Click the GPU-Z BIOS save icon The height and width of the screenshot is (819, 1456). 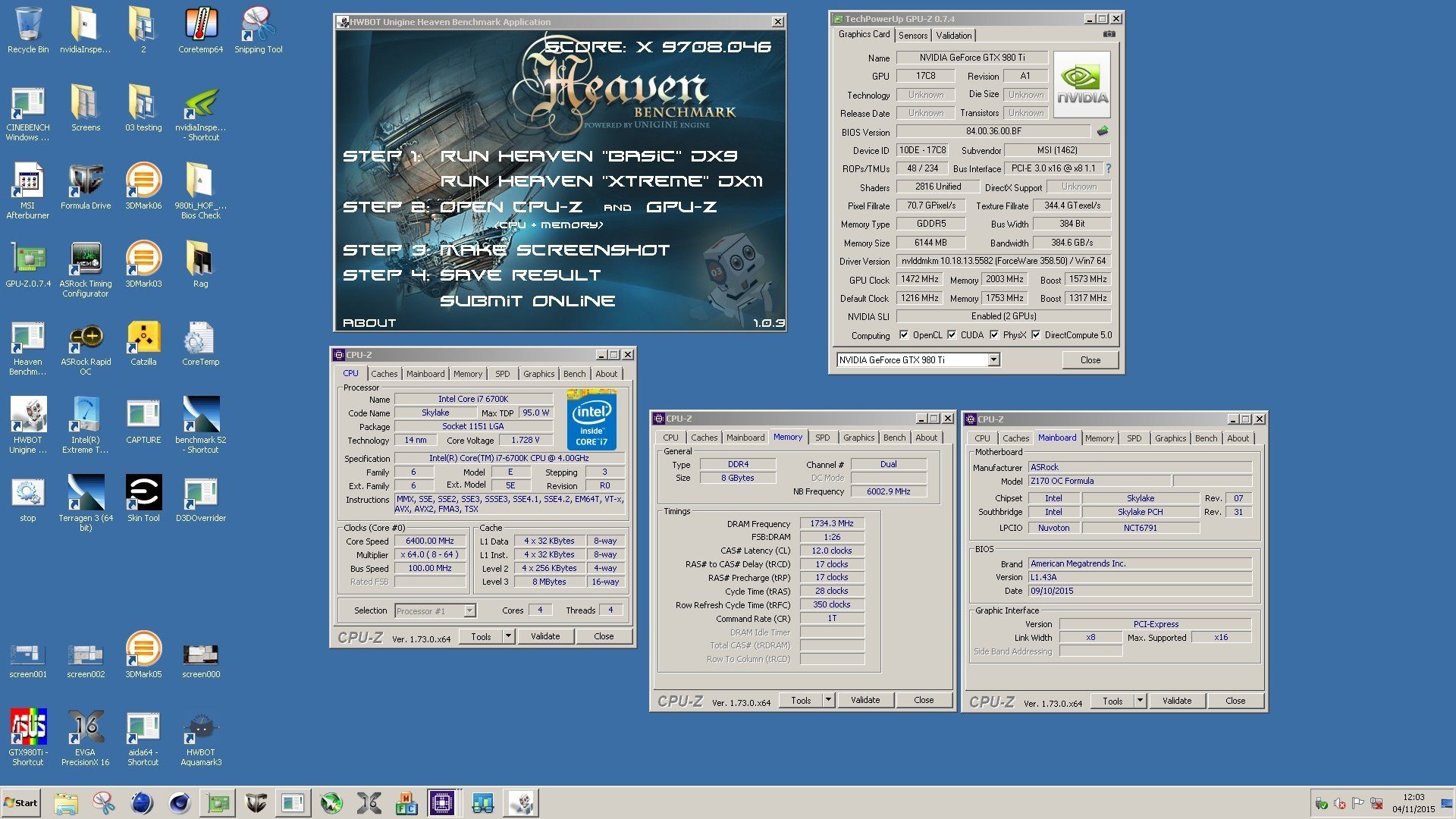click(x=1103, y=130)
